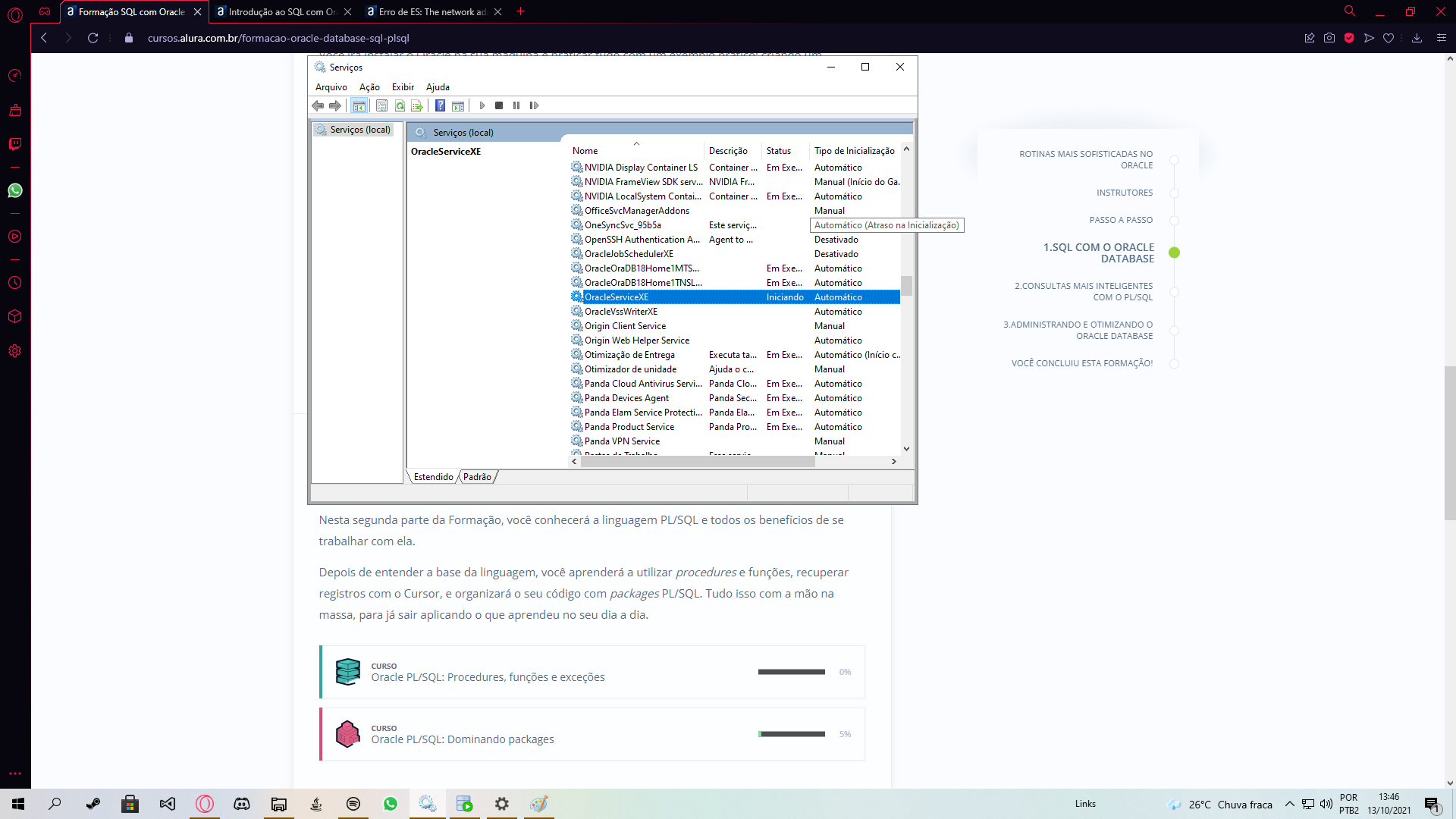This screenshot has height=819, width=1456.
Task: Sort services by the Descrição column header
Action: point(733,151)
